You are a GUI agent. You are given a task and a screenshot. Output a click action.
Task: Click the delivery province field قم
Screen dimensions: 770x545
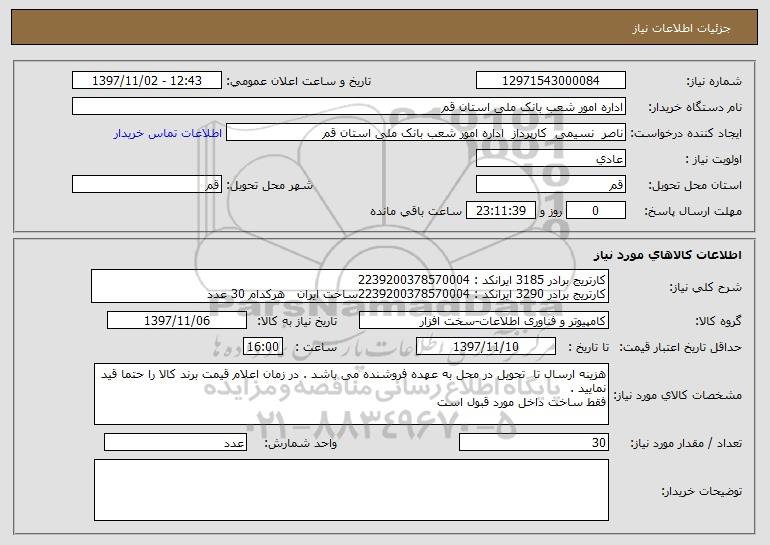coord(550,185)
